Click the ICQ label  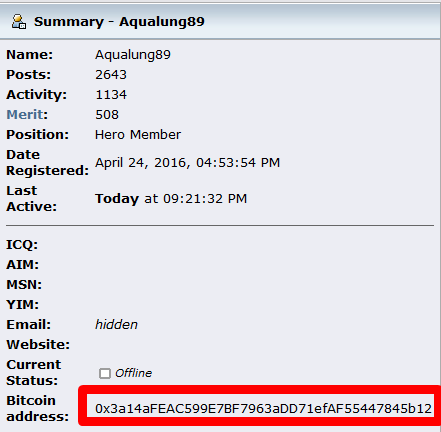pos(22,245)
